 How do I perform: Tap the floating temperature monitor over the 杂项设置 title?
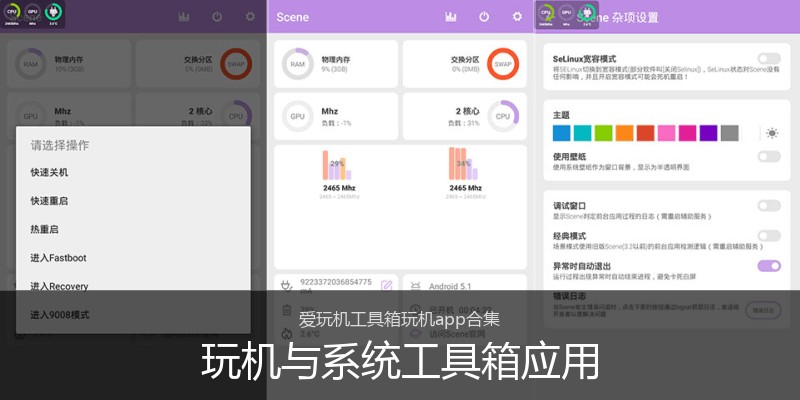(587, 12)
